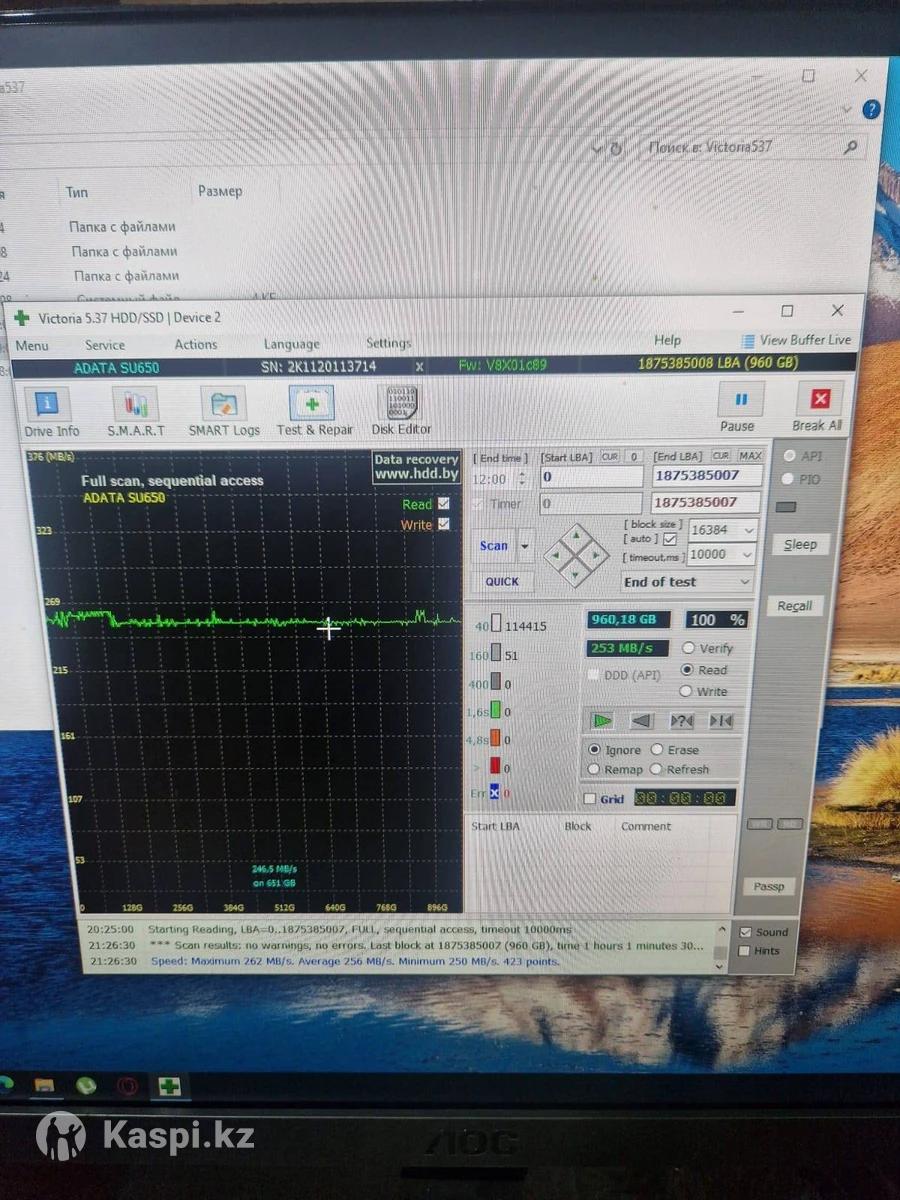The image size is (900, 1200).
Task: Open the S.M.A.R.T tool
Action: click(x=135, y=412)
